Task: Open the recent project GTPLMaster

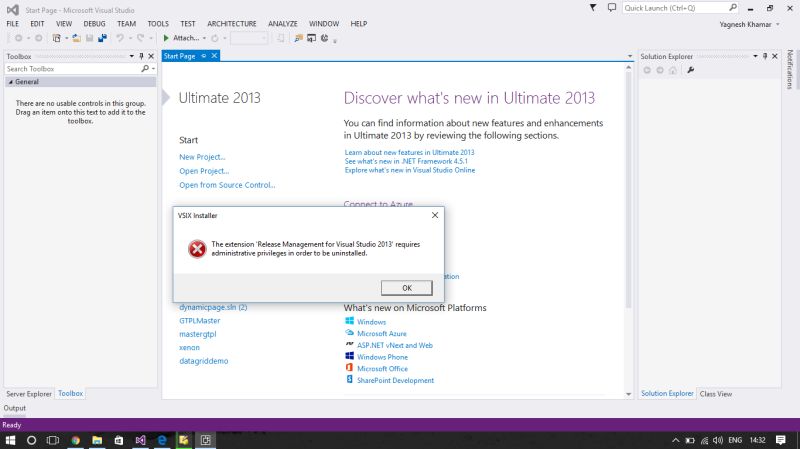Action: pyautogui.click(x=199, y=320)
